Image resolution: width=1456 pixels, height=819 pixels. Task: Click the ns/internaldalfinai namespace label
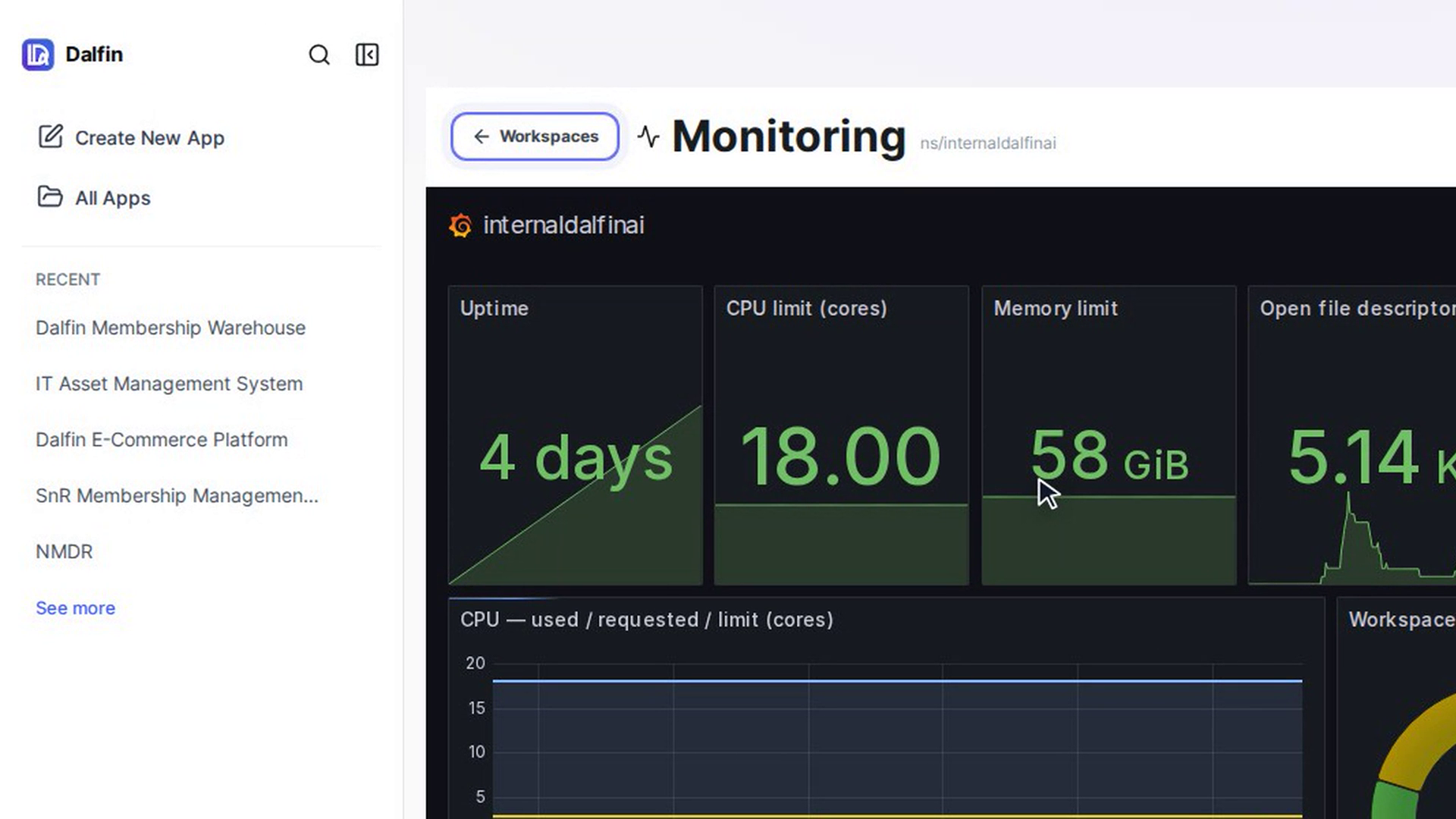[987, 143]
